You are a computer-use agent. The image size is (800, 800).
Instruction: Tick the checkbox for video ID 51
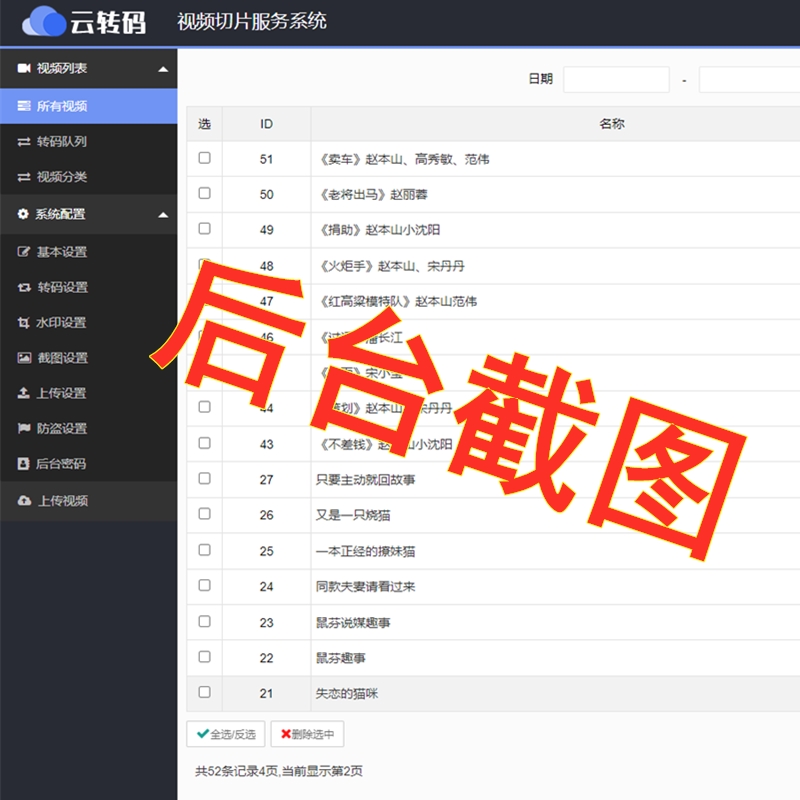tap(204, 158)
